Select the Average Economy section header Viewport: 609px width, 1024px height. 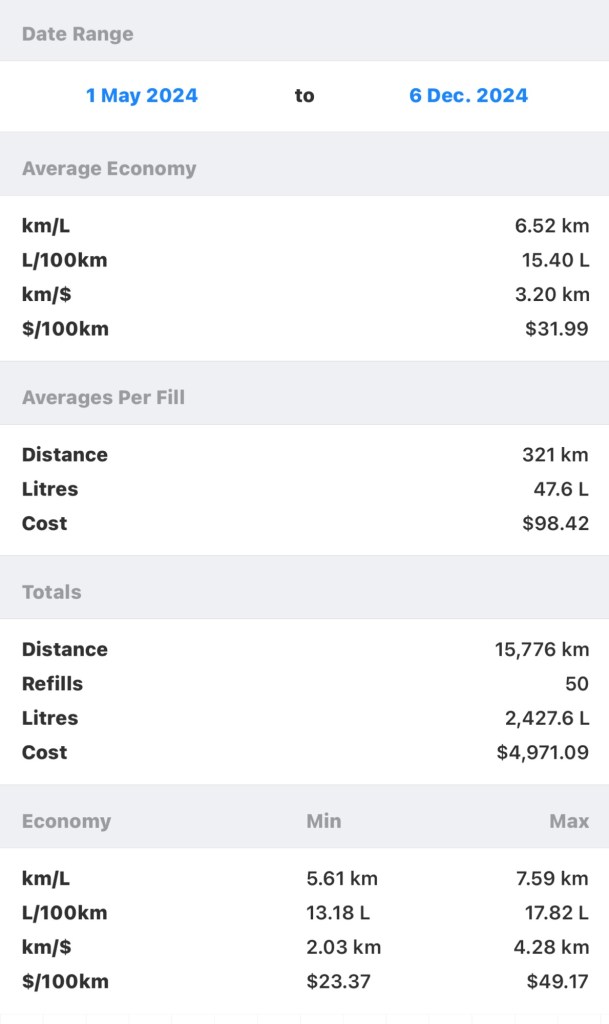(x=109, y=168)
